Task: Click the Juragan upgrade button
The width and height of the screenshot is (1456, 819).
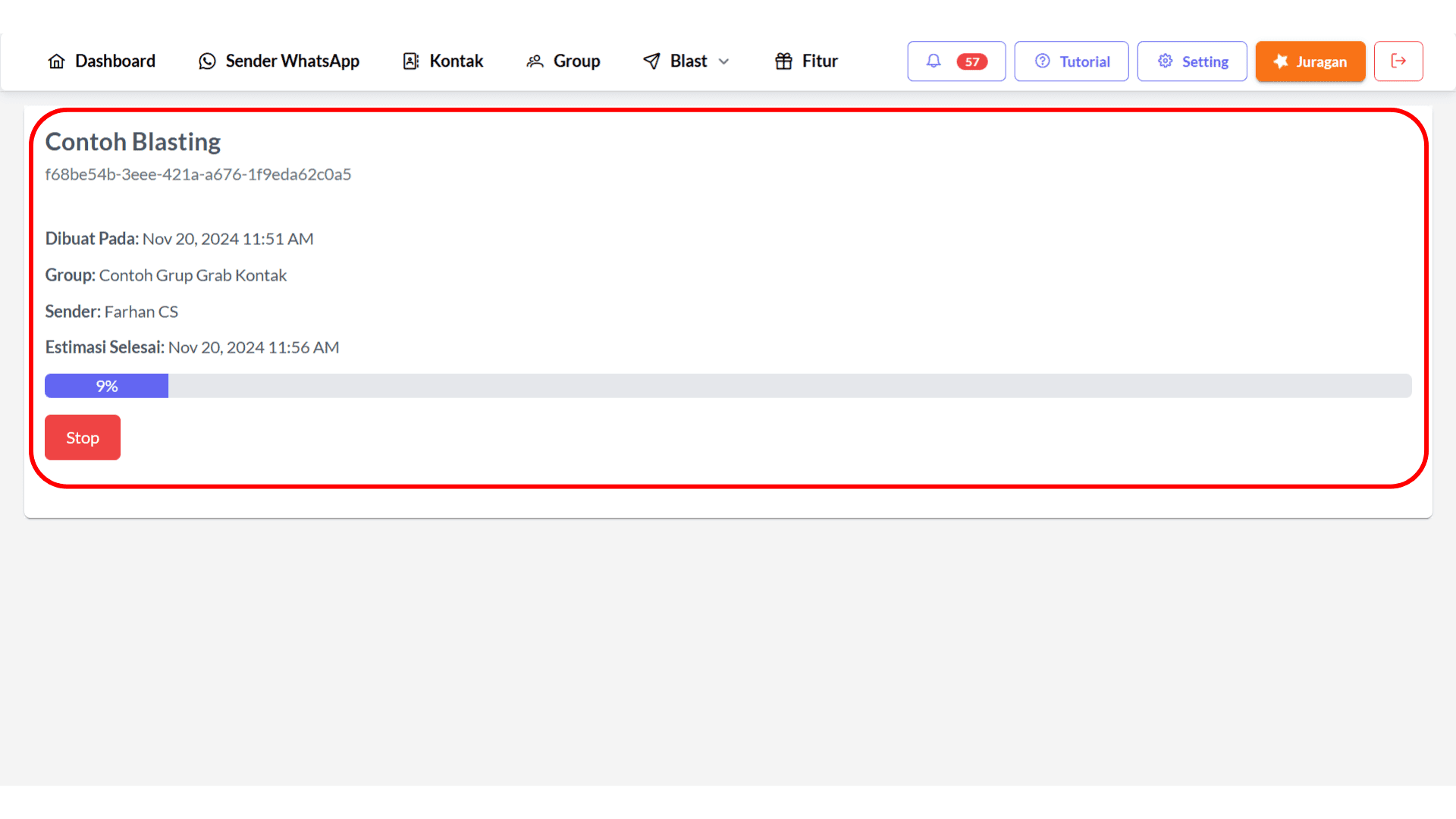Action: pyautogui.click(x=1310, y=61)
